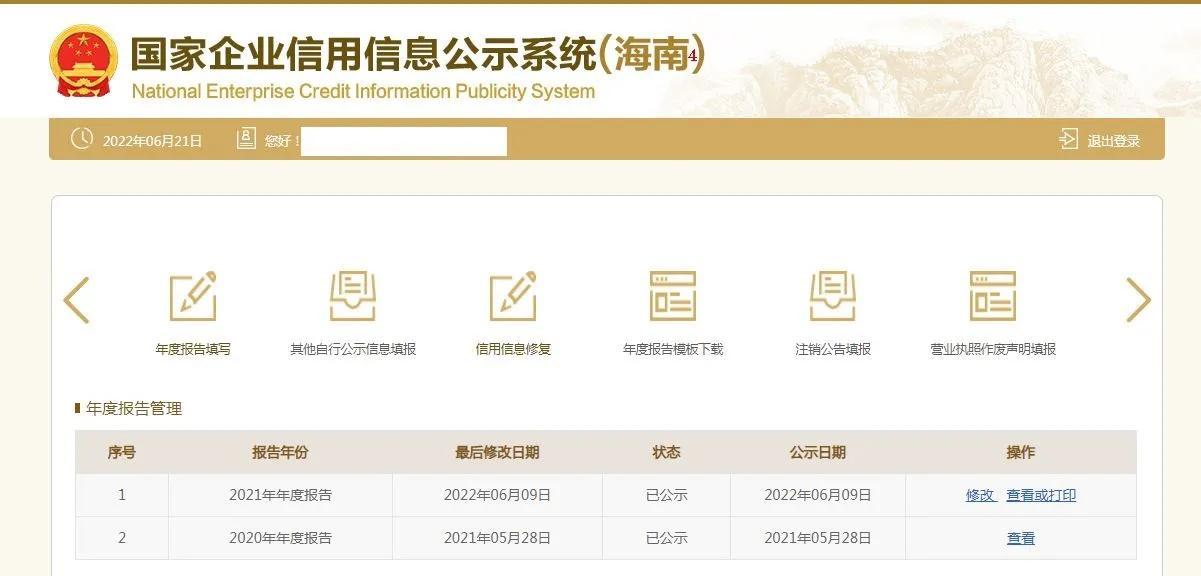The width and height of the screenshot is (1201, 576).
Task: Click the 您好 greeting text
Action: coord(280,141)
